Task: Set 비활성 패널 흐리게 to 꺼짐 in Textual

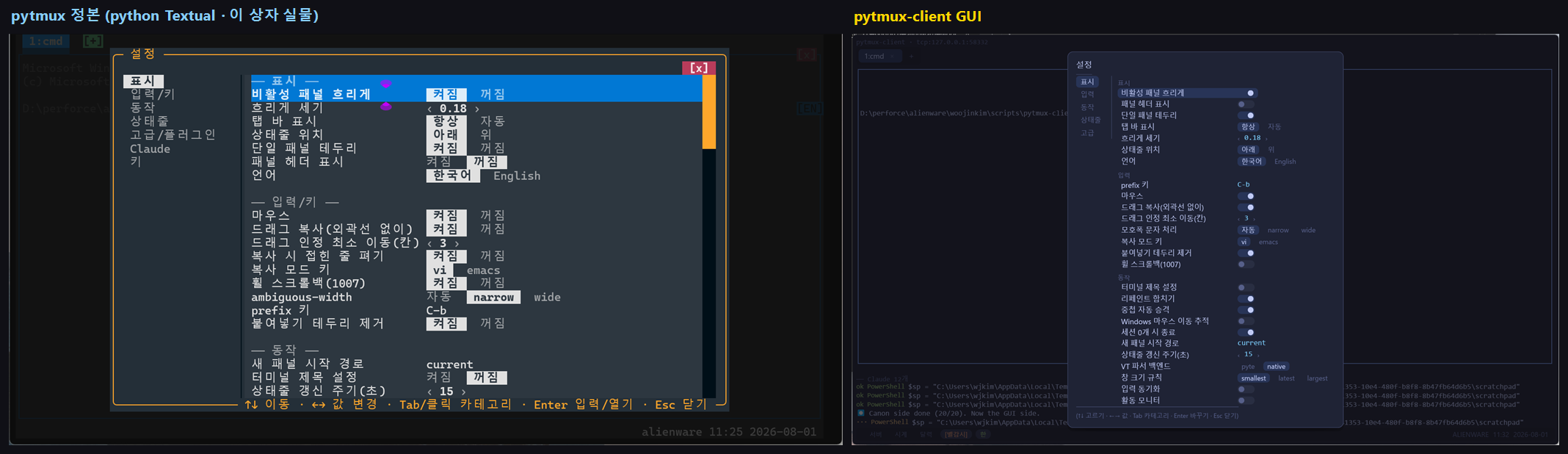Action: 493,95
